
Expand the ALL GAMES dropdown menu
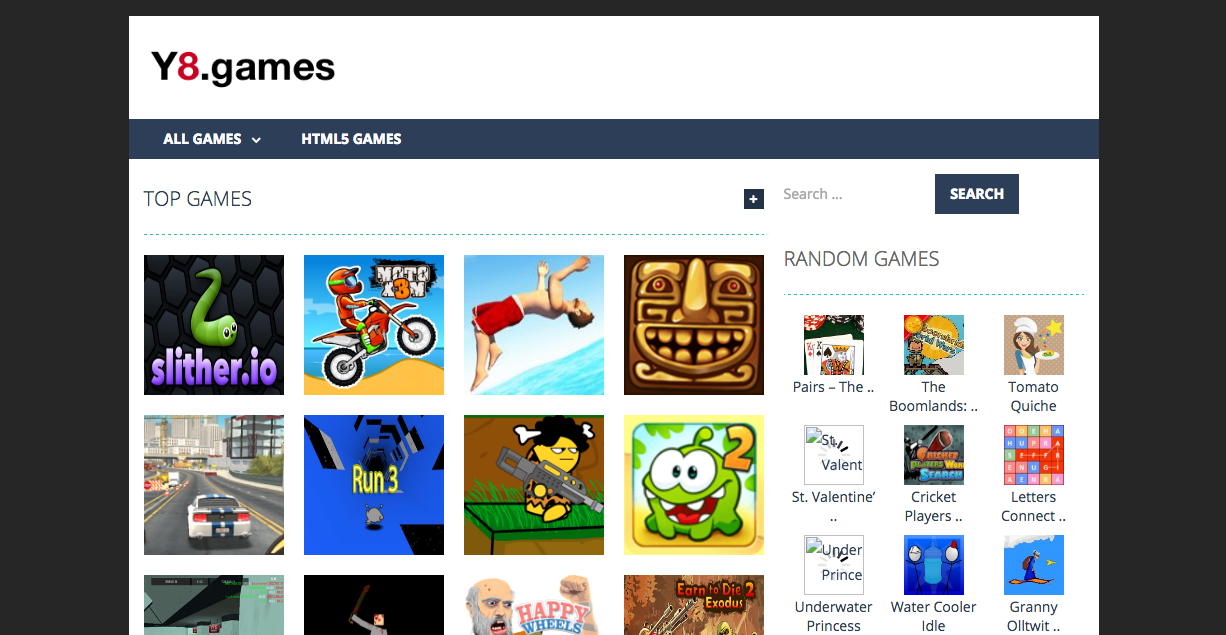[x=212, y=139]
